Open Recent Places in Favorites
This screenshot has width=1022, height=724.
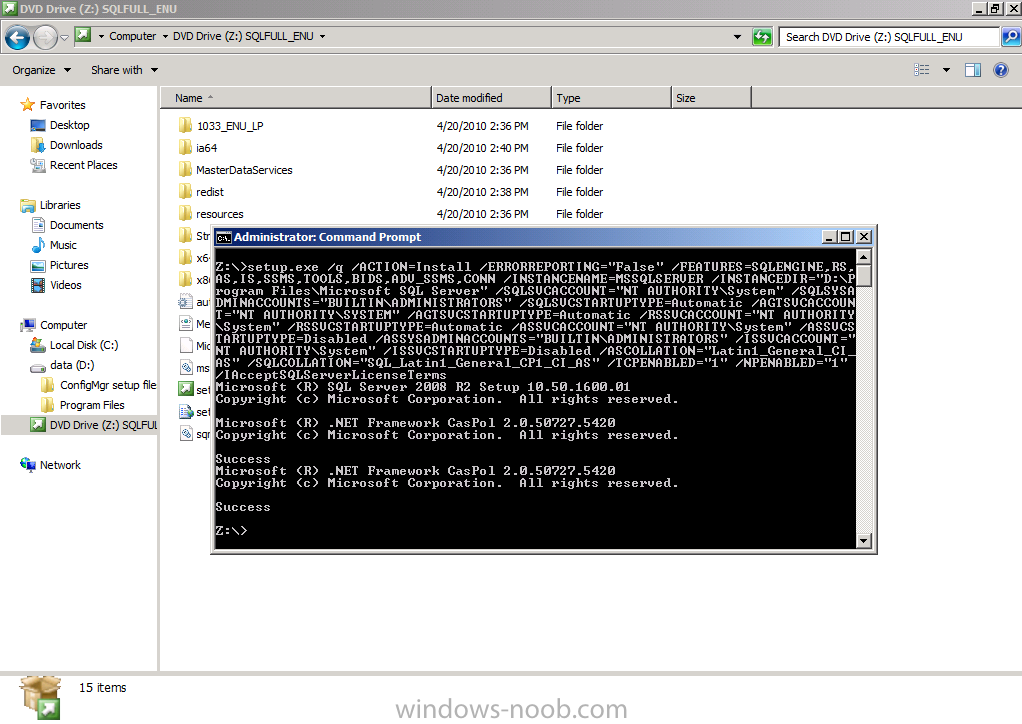83,165
